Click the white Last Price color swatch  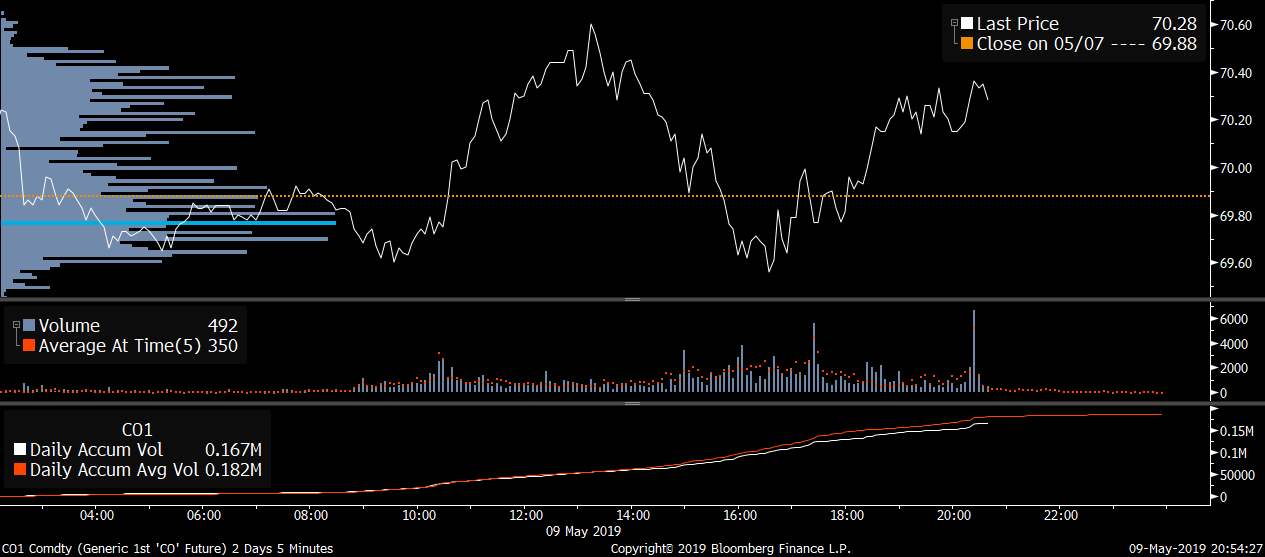click(967, 24)
